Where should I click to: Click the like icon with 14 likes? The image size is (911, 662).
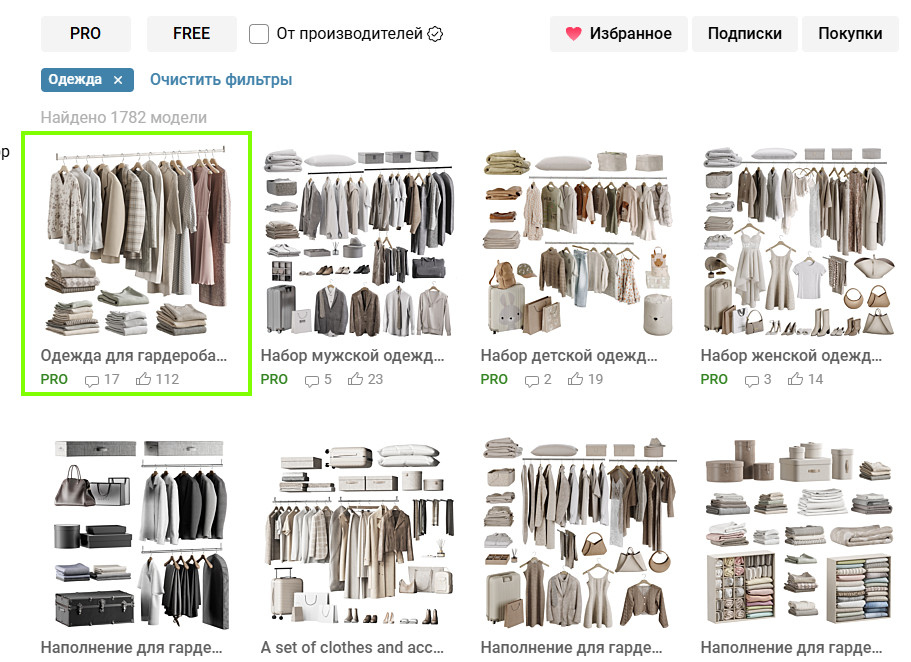point(795,379)
